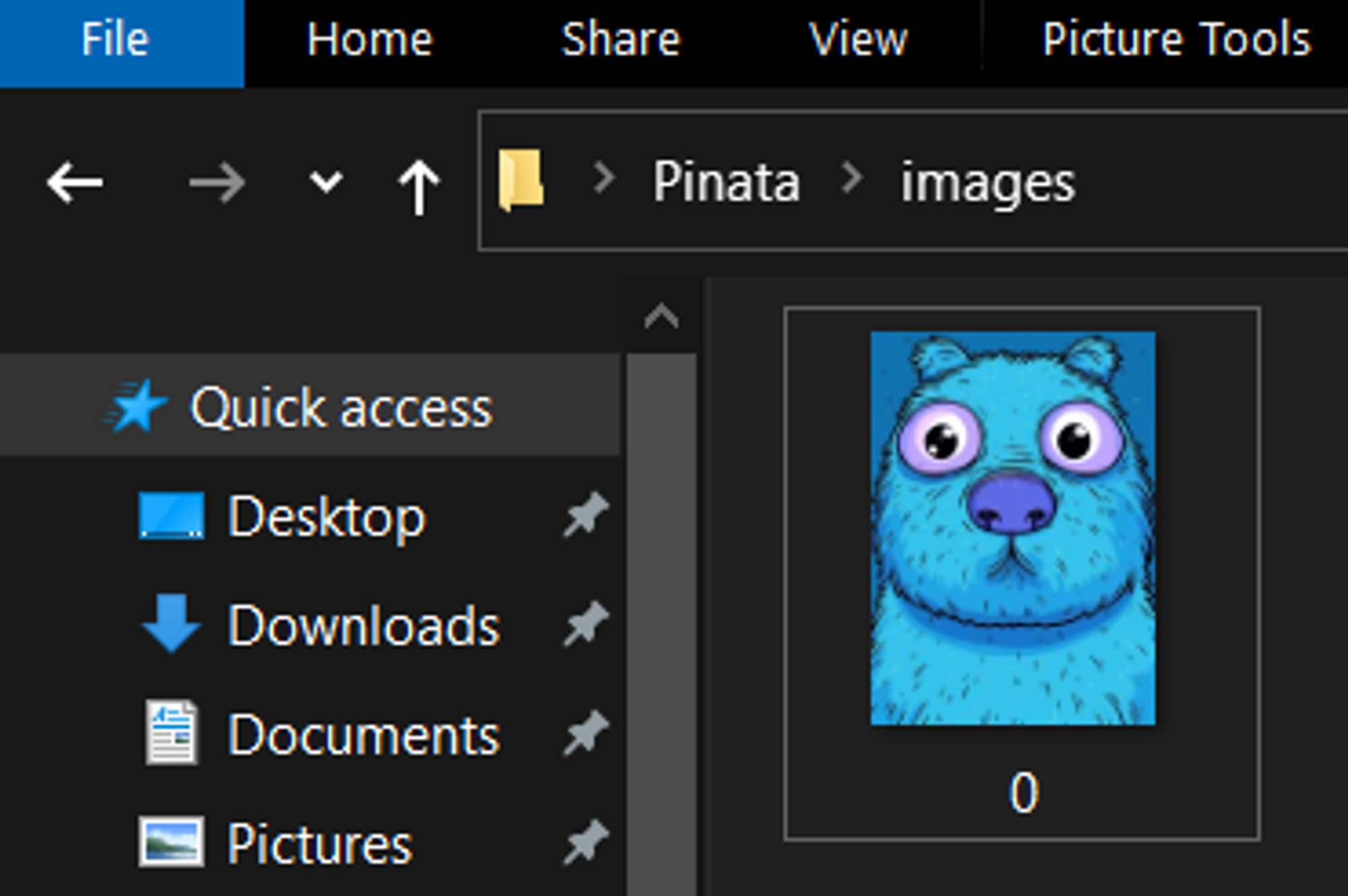
Task: Expand the chevron before Pinata in path
Action: click(604, 179)
